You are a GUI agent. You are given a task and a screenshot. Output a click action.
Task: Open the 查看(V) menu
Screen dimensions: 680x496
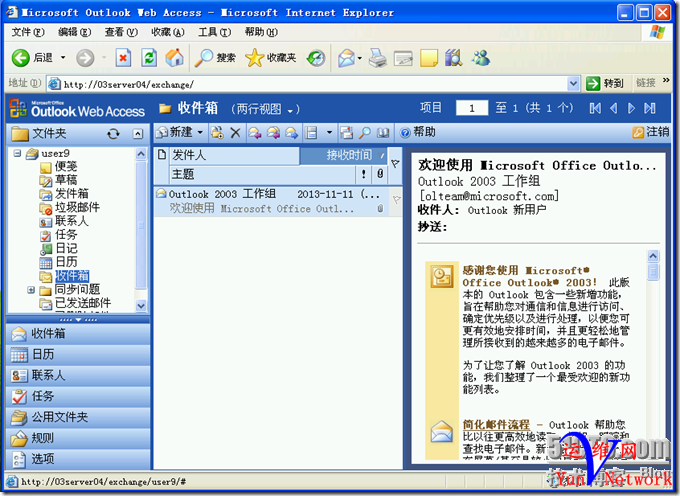coord(121,32)
